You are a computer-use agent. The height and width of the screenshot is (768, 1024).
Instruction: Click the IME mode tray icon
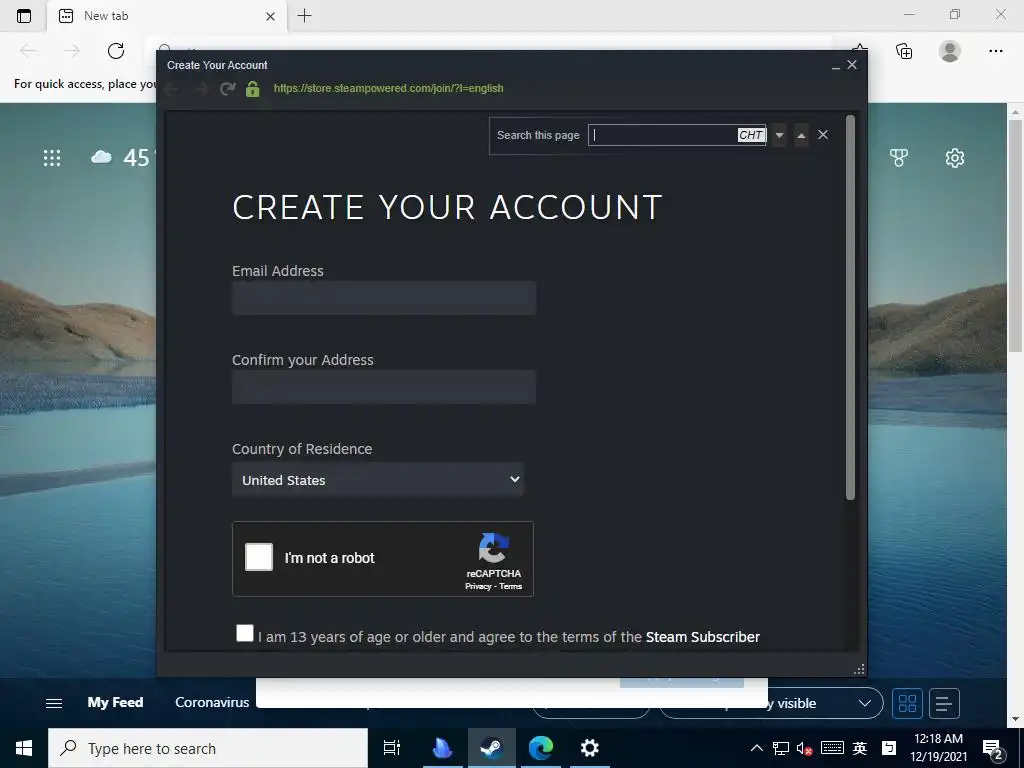tap(889, 748)
